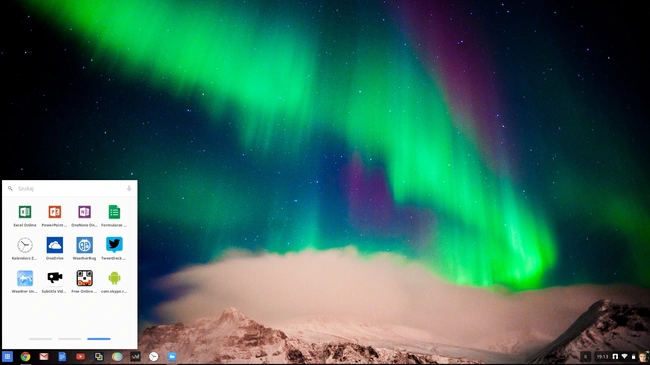Viewport: 650px width, 365px height.
Task: Open YouTube from the shelf
Action: [x=80, y=356]
